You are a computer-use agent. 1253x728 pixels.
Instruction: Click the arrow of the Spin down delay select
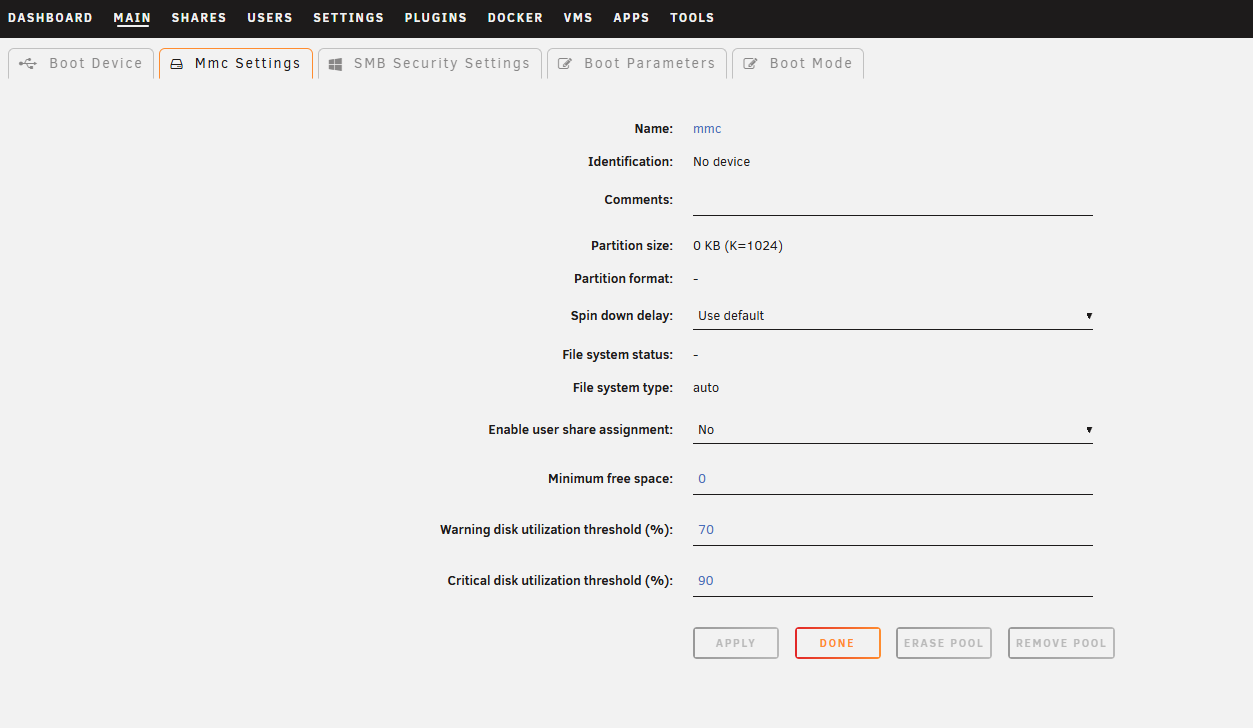point(1088,316)
